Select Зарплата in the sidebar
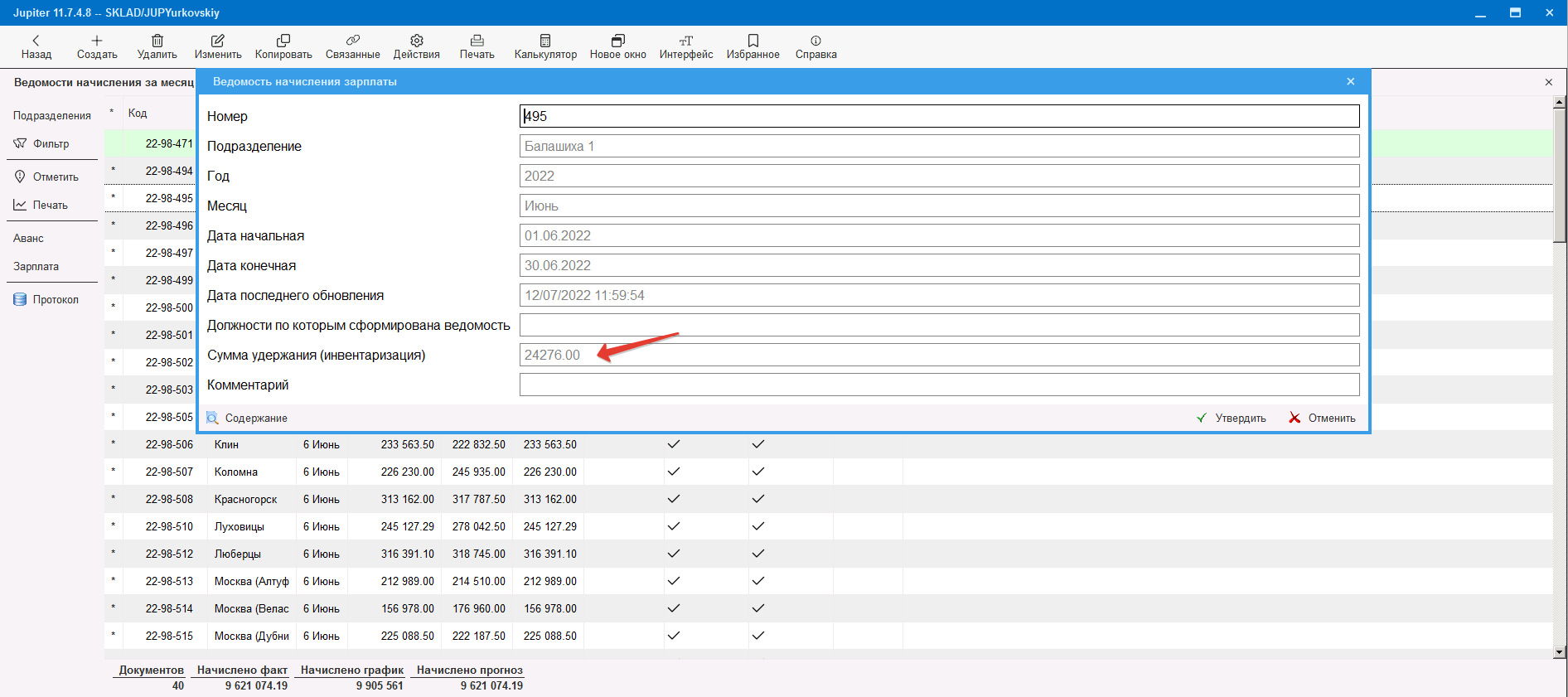The image size is (1568, 697). (x=36, y=266)
